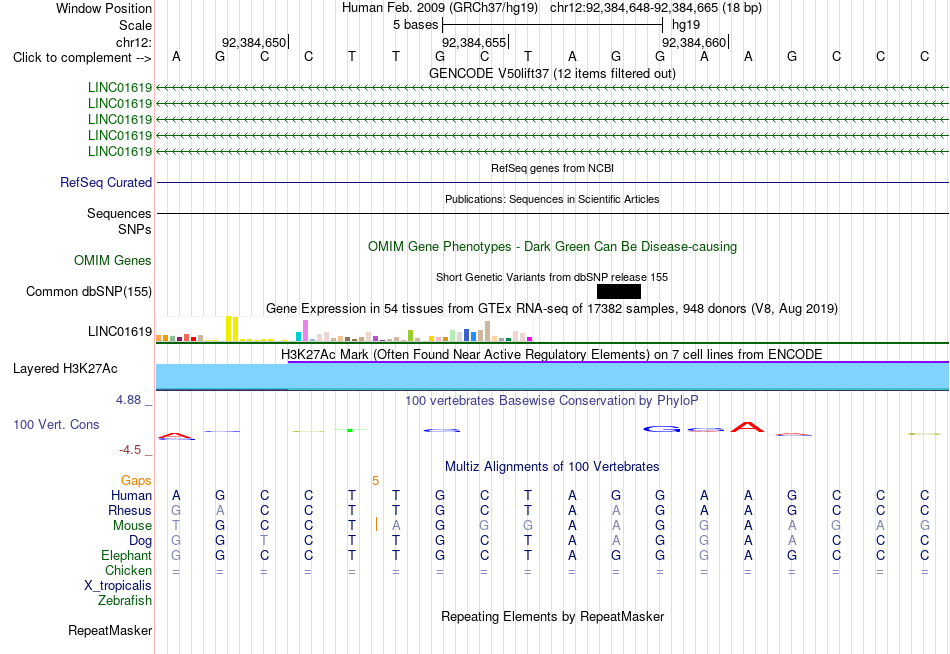Select the Rhesus species row label
Viewport: 950px width, 654px height.
tap(130, 511)
